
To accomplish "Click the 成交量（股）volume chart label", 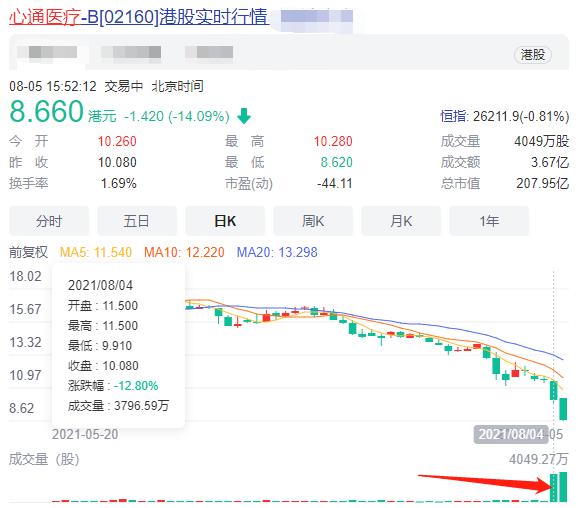I will pos(44,459).
